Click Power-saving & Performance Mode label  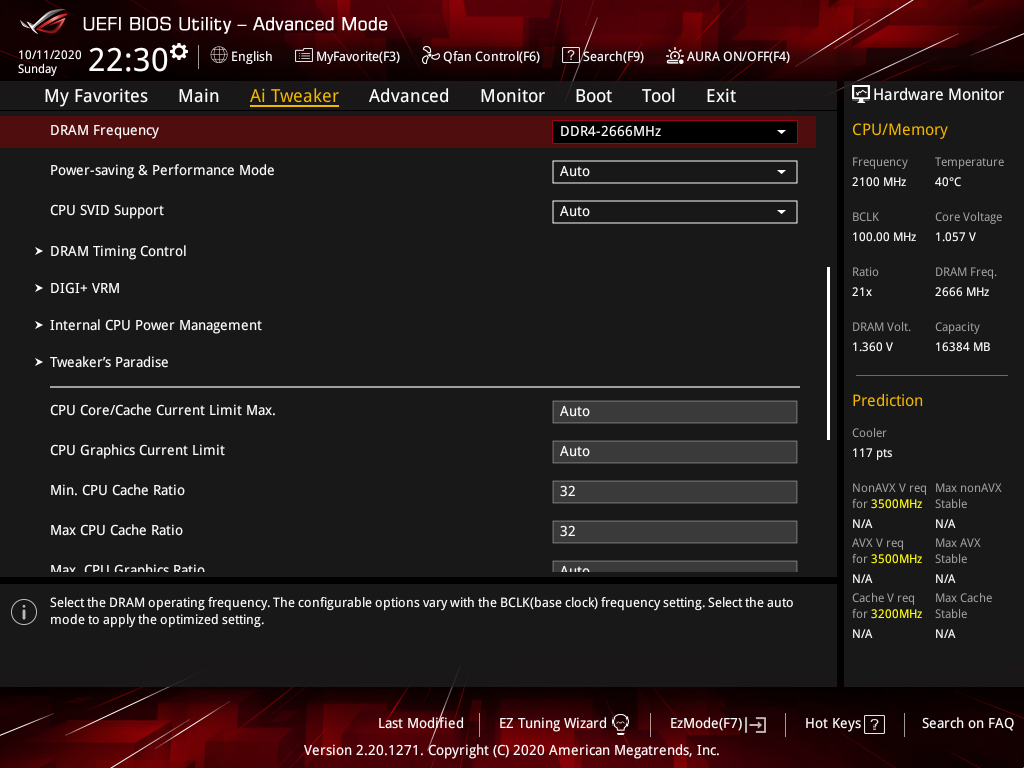point(162,170)
